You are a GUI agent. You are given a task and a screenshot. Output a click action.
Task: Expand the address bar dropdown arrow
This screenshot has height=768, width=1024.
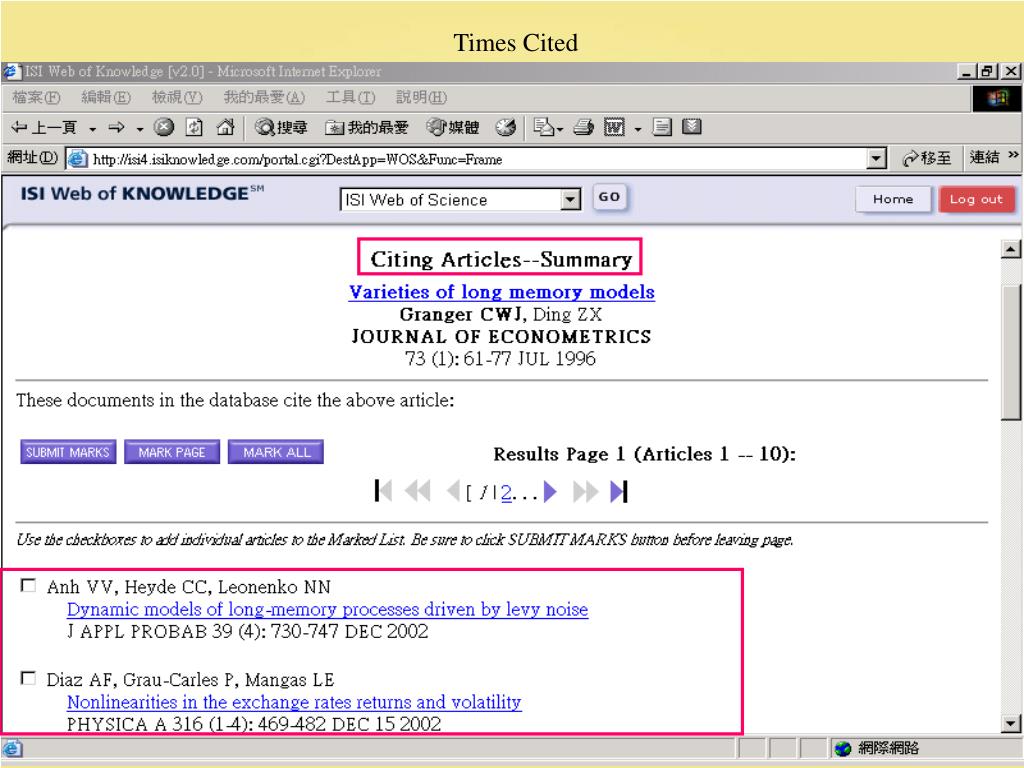(x=876, y=159)
